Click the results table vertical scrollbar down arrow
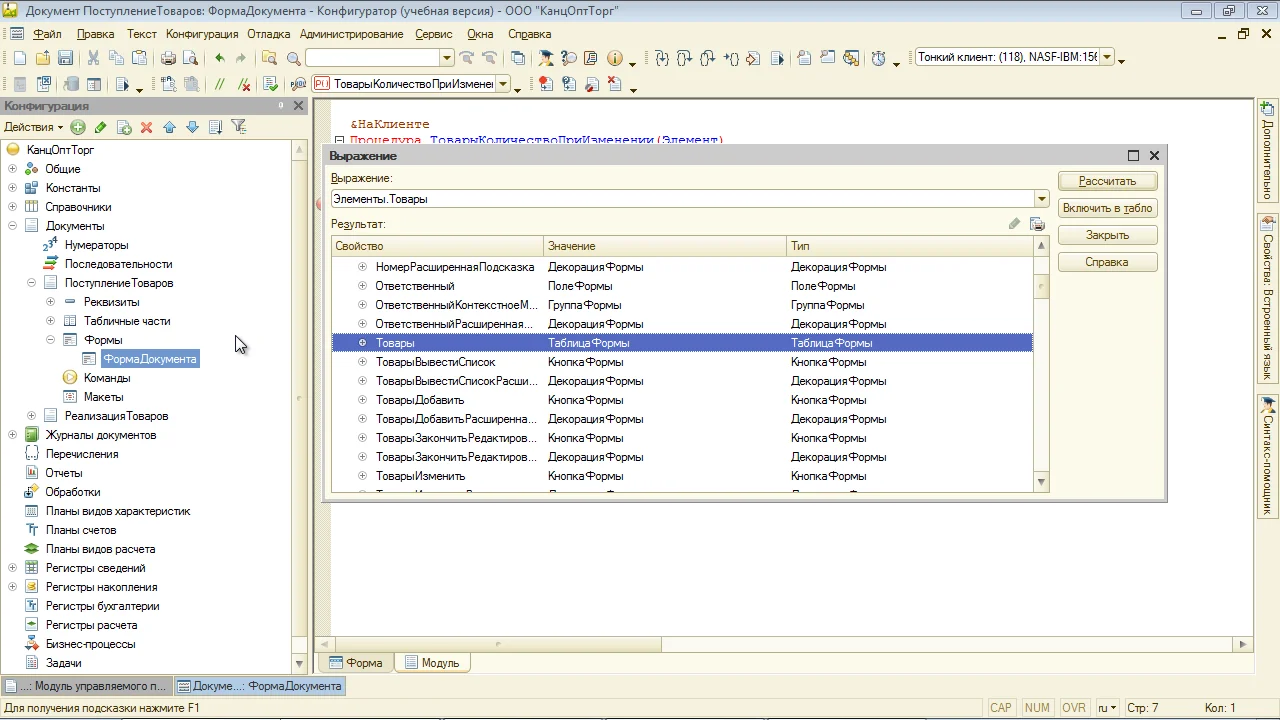The width and height of the screenshot is (1280, 720). pyautogui.click(x=1041, y=482)
